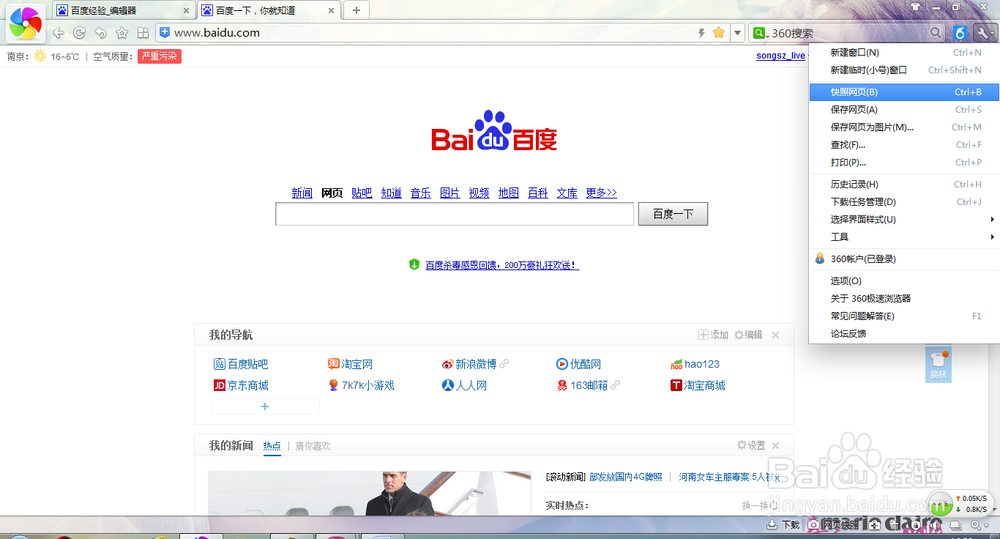Open 人人网 navigation shortcut
This screenshot has height=539, width=1000.
click(464, 385)
